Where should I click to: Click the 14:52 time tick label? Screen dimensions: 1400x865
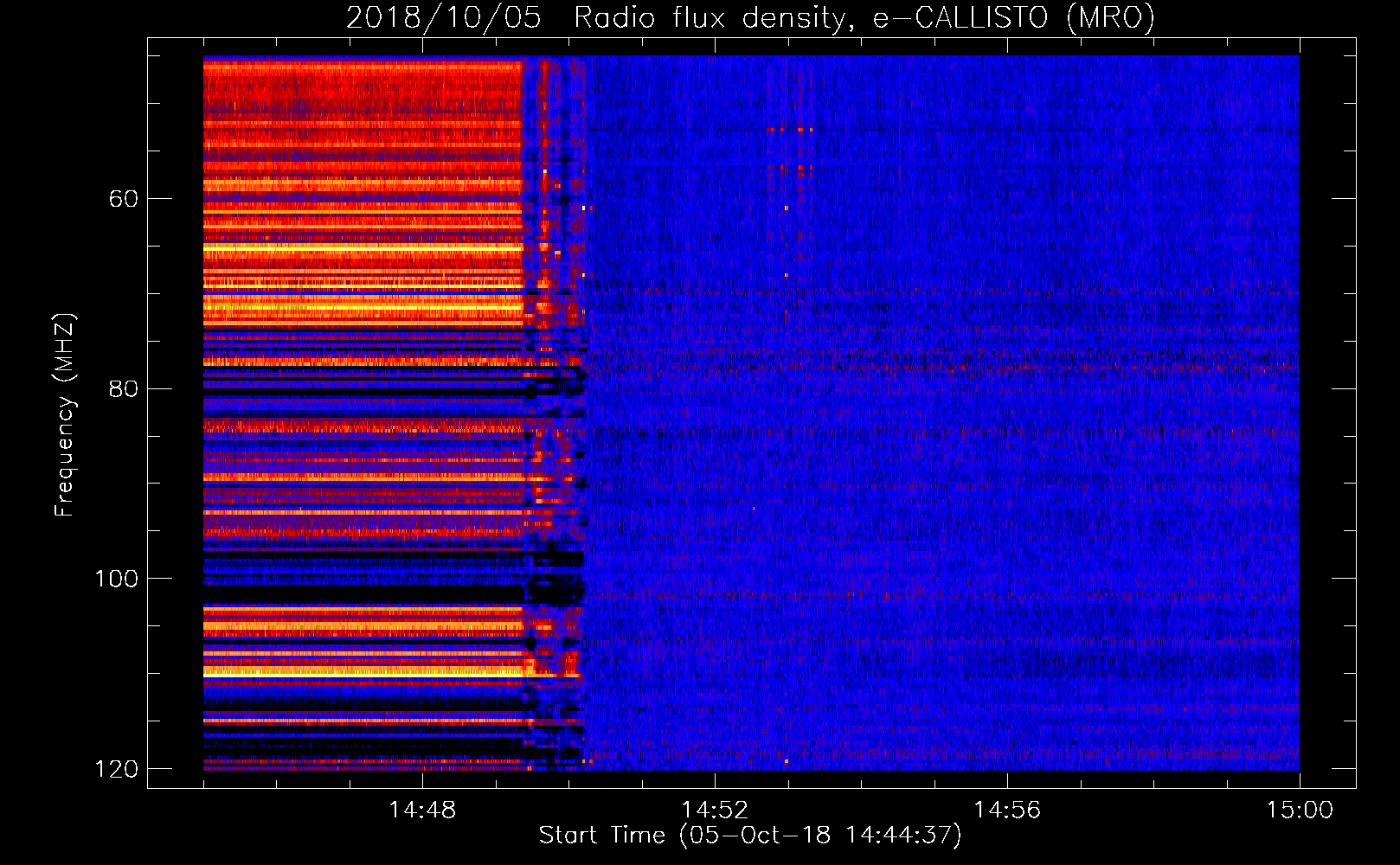[x=715, y=811]
